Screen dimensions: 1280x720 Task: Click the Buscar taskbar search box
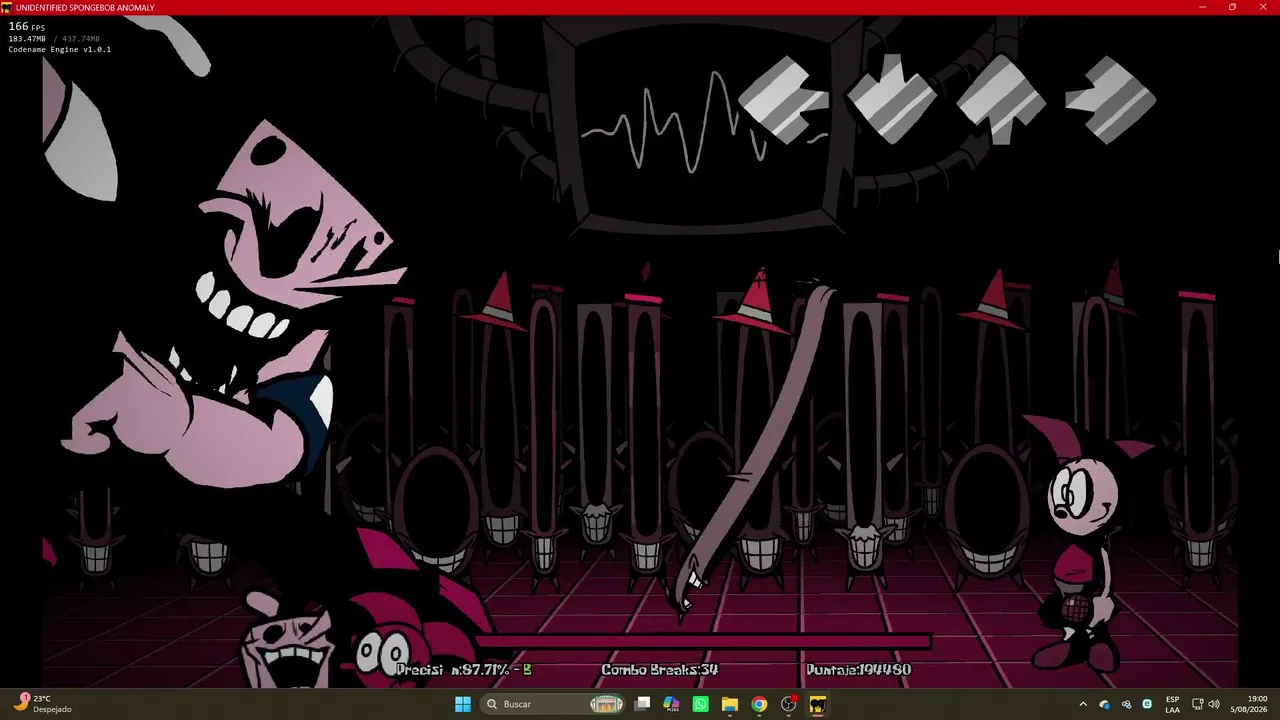click(552, 704)
